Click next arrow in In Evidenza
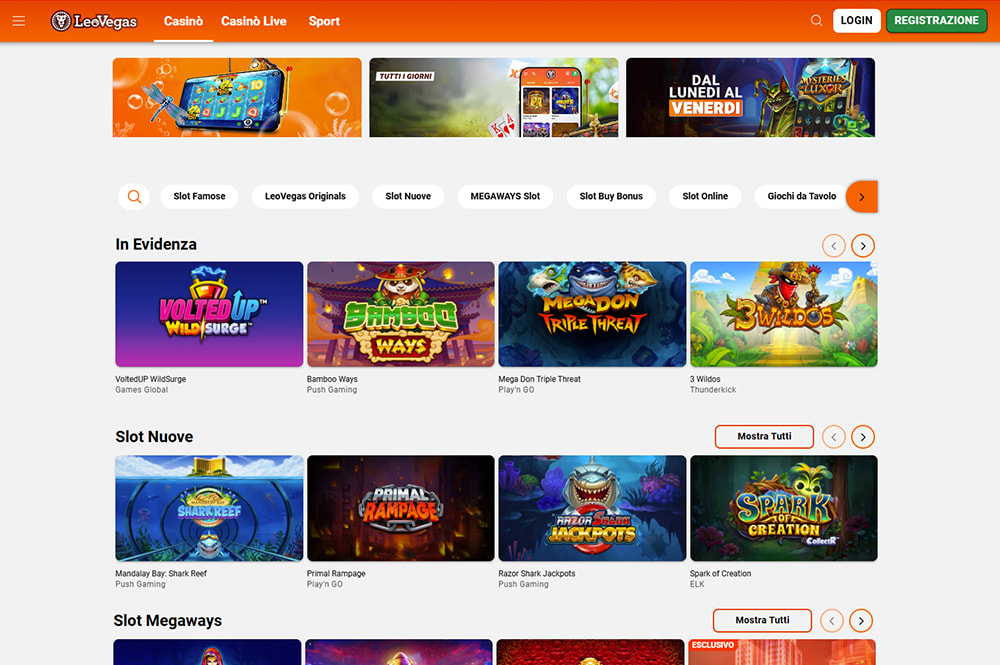 click(x=862, y=245)
